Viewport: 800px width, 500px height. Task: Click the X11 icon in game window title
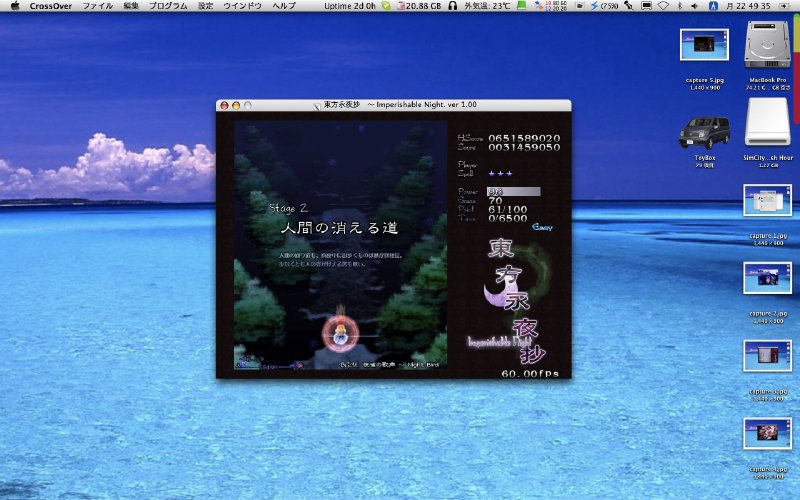coord(316,106)
